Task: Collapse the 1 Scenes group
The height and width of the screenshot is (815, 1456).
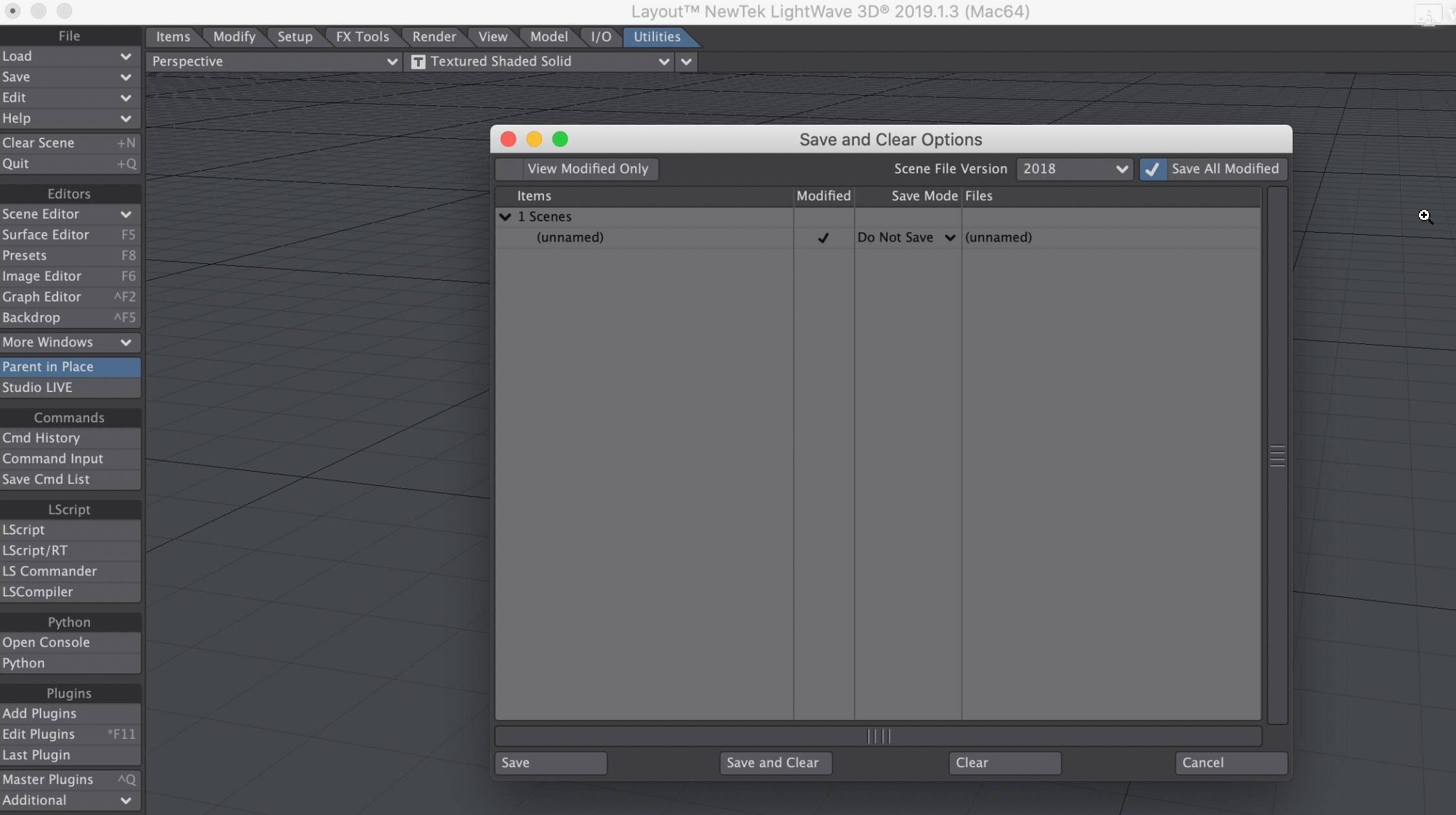Action: (506, 217)
